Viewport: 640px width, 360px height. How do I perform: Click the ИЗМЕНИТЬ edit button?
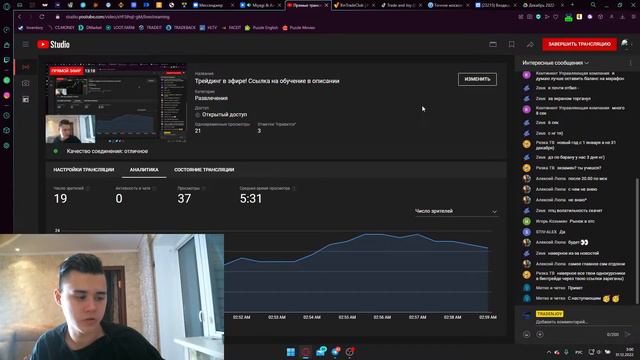pyautogui.click(x=477, y=79)
